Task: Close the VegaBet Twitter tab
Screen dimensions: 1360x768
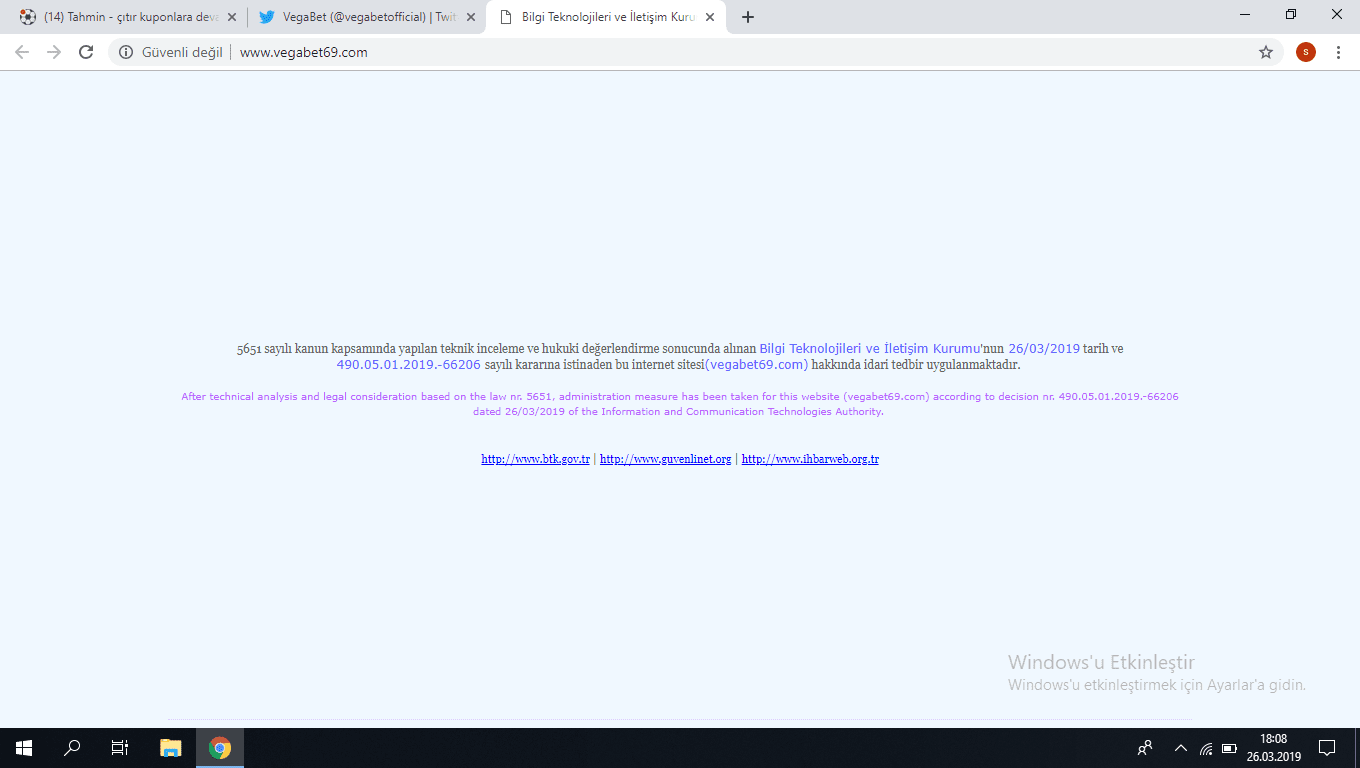Action: tap(471, 17)
